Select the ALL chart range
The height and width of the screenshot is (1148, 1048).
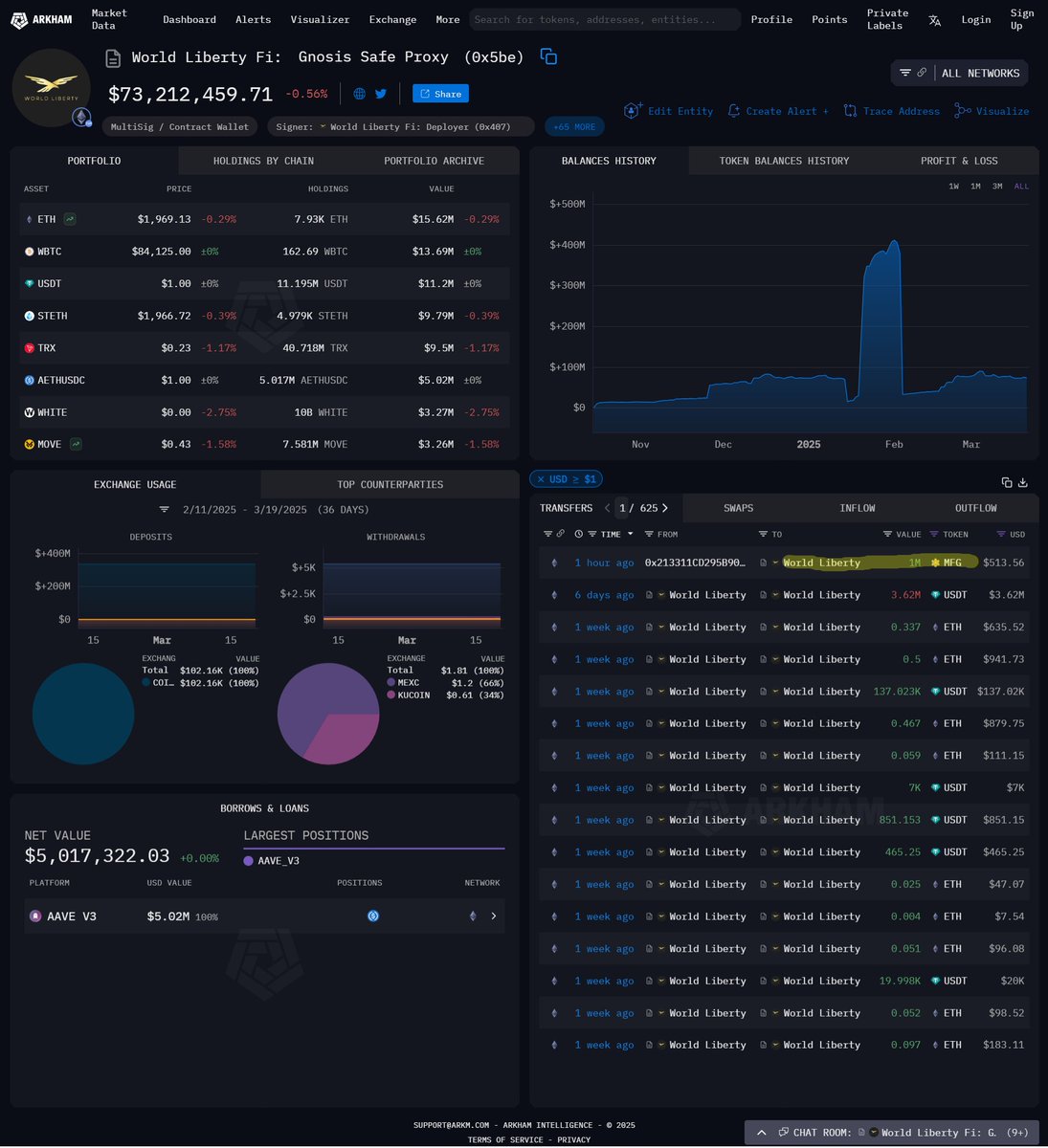[1021, 187]
